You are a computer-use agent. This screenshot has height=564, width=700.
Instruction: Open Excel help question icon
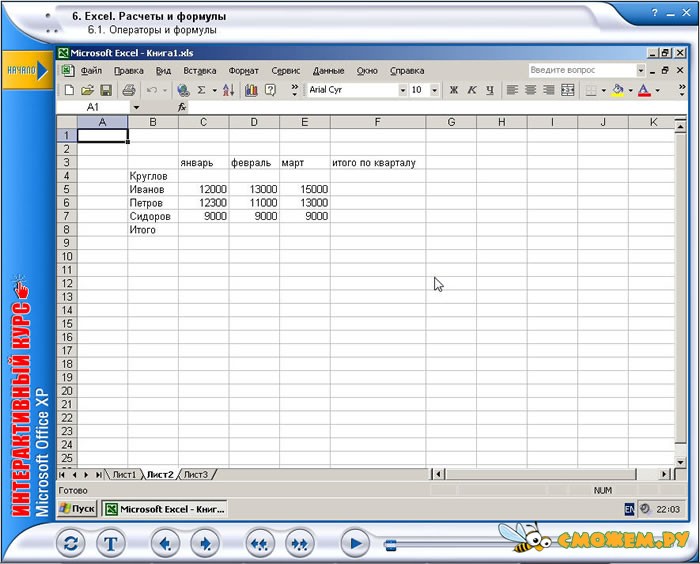(x=270, y=90)
